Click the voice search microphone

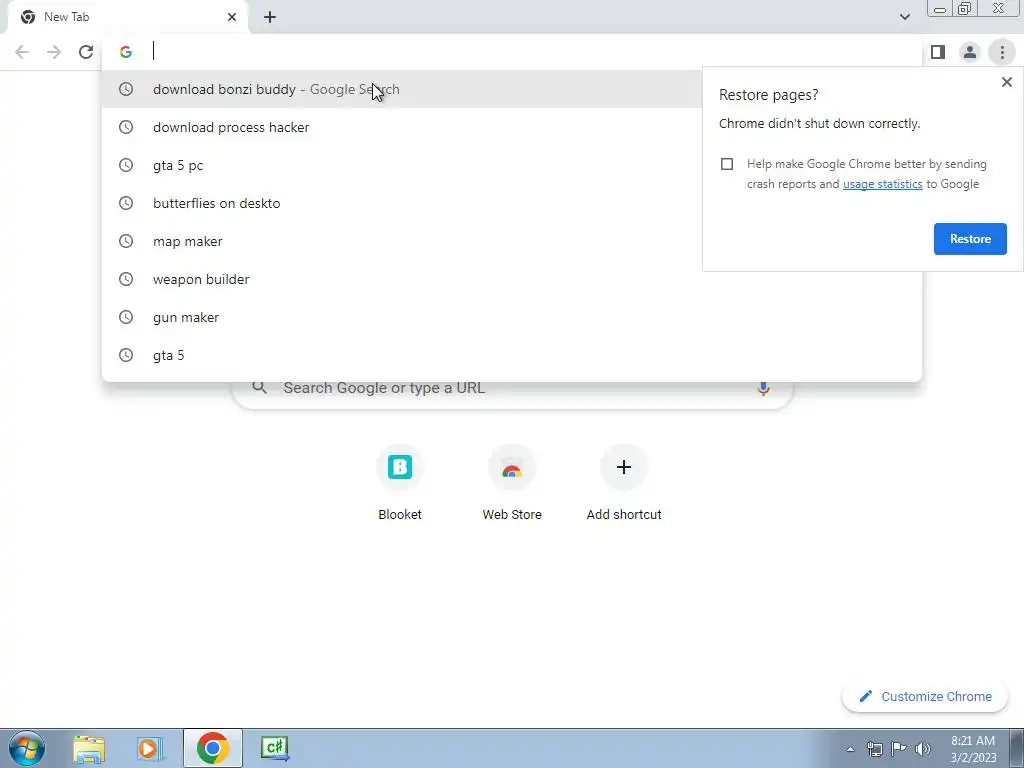tap(763, 389)
